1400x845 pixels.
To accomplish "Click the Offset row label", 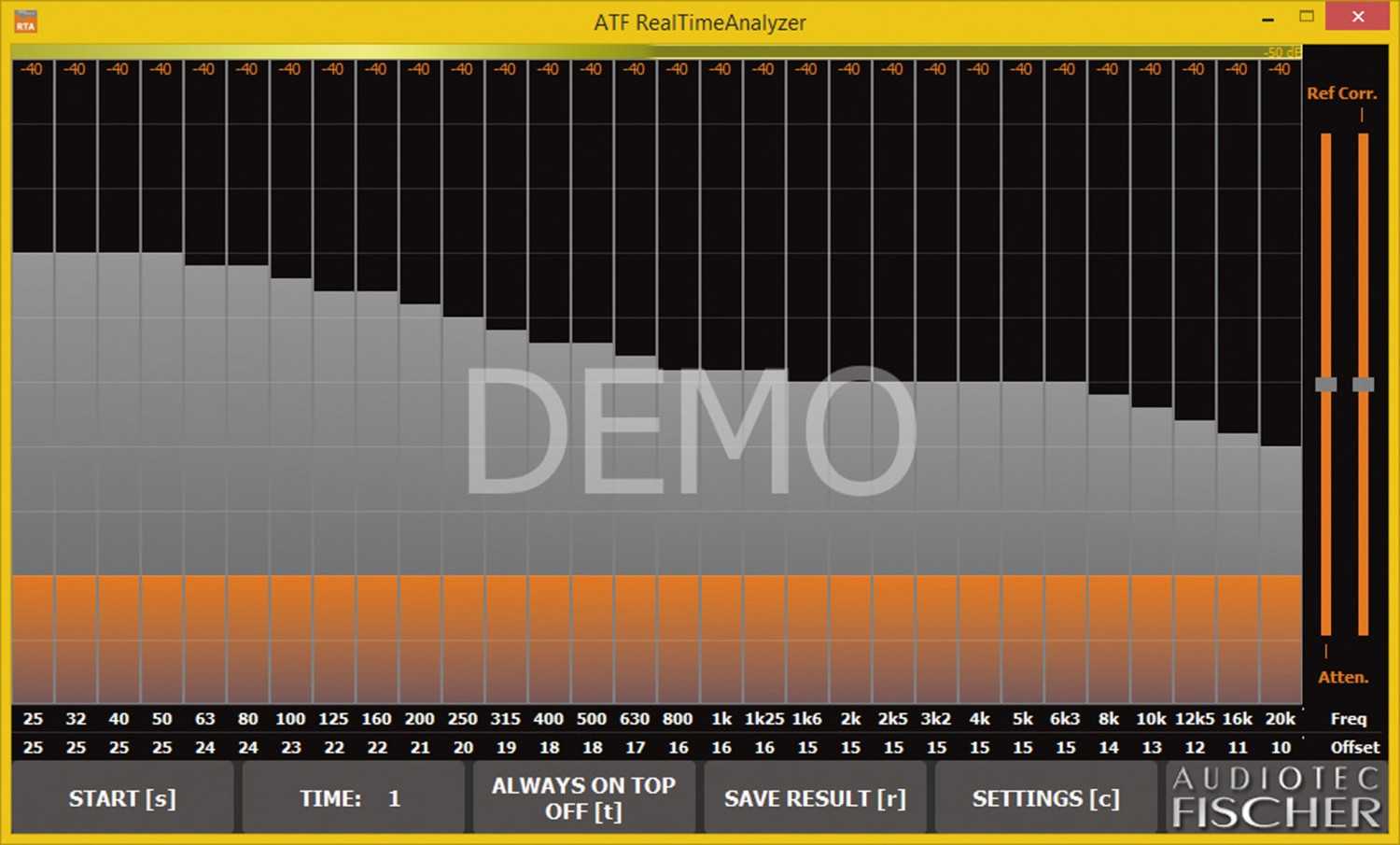I will click(x=1355, y=747).
